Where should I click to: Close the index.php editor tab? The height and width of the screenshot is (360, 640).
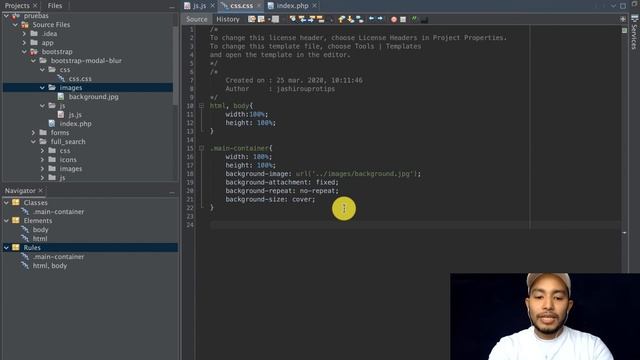click(314, 6)
